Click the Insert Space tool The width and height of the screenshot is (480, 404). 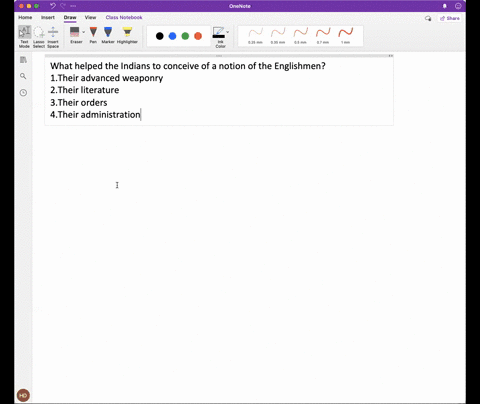pos(53,37)
